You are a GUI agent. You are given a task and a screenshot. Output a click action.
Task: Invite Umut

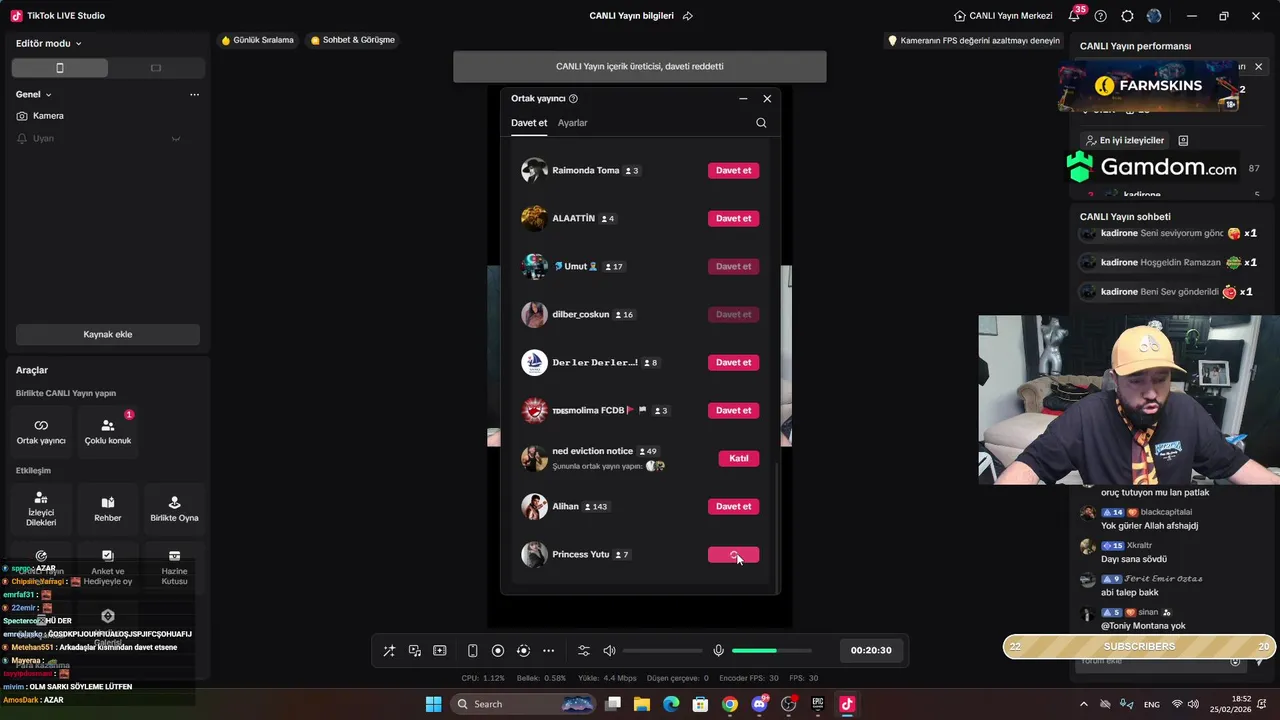733,266
